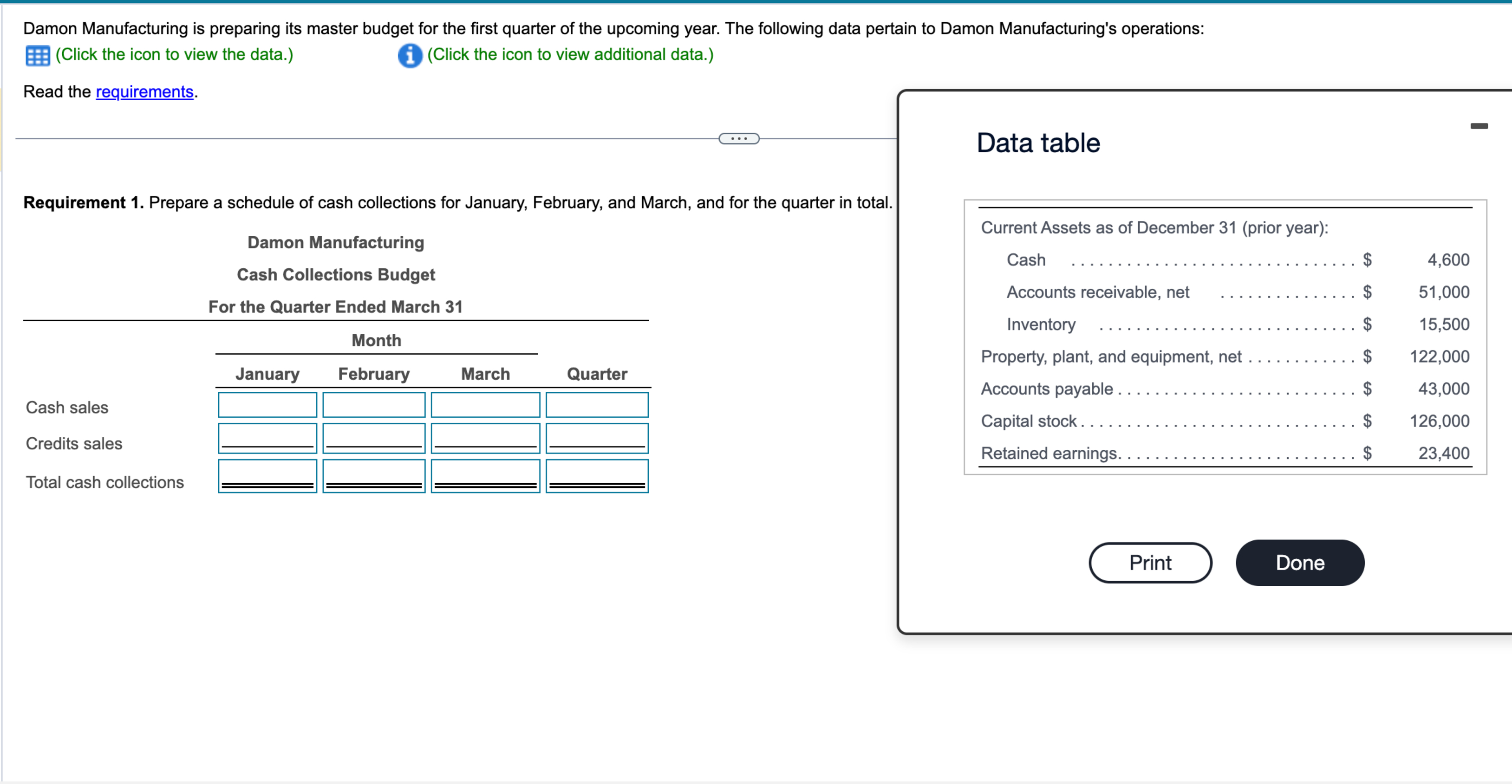Click "view additional data" green text
Screen dimensions: 1512x784
click(x=570, y=55)
